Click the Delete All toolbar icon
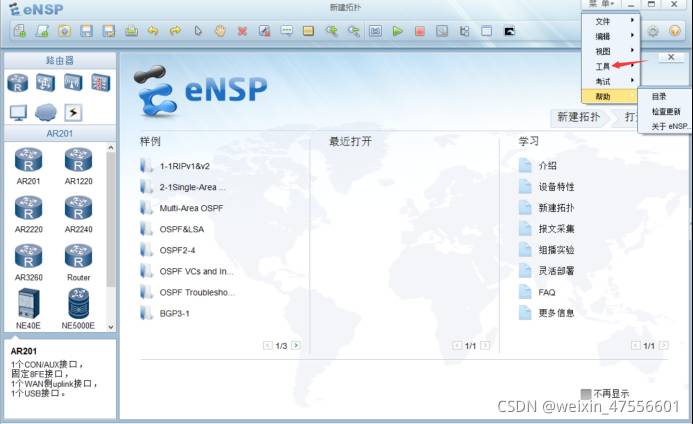 pos(264,31)
